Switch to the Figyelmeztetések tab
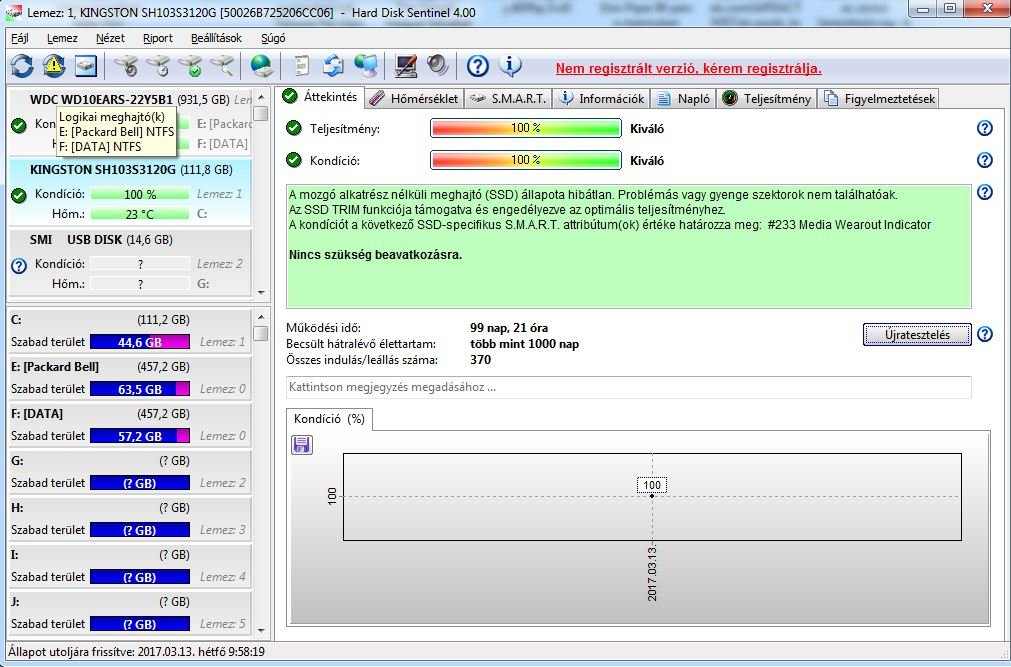1011x667 pixels. [x=879, y=99]
